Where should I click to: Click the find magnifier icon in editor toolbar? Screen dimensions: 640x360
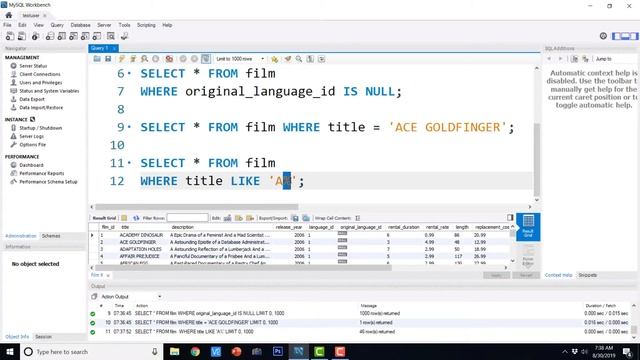coord(299,59)
